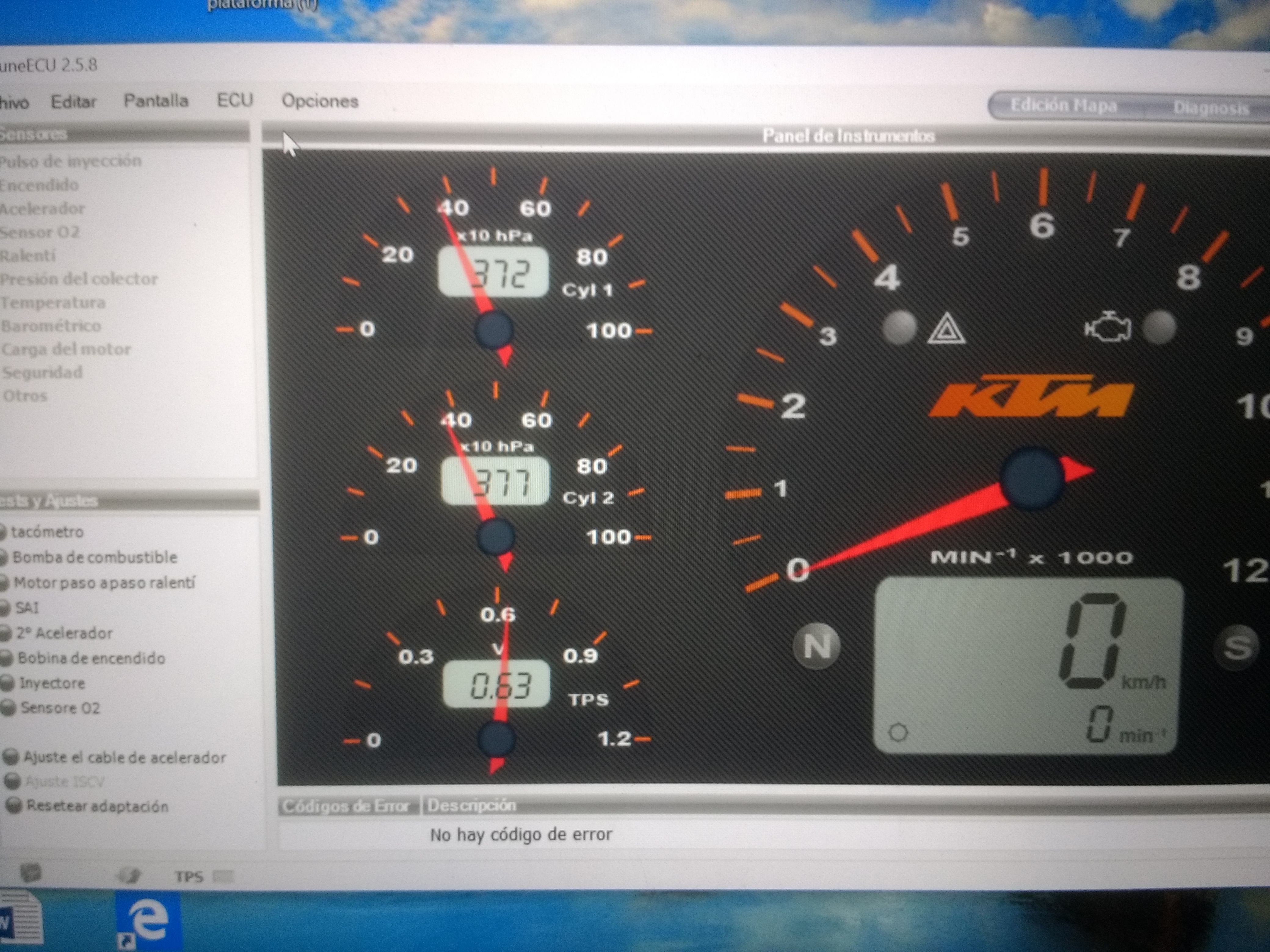Viewport: 1270px width, 952px height.
Task: Choose Resetear adaptación
Action: coord(97,806)
